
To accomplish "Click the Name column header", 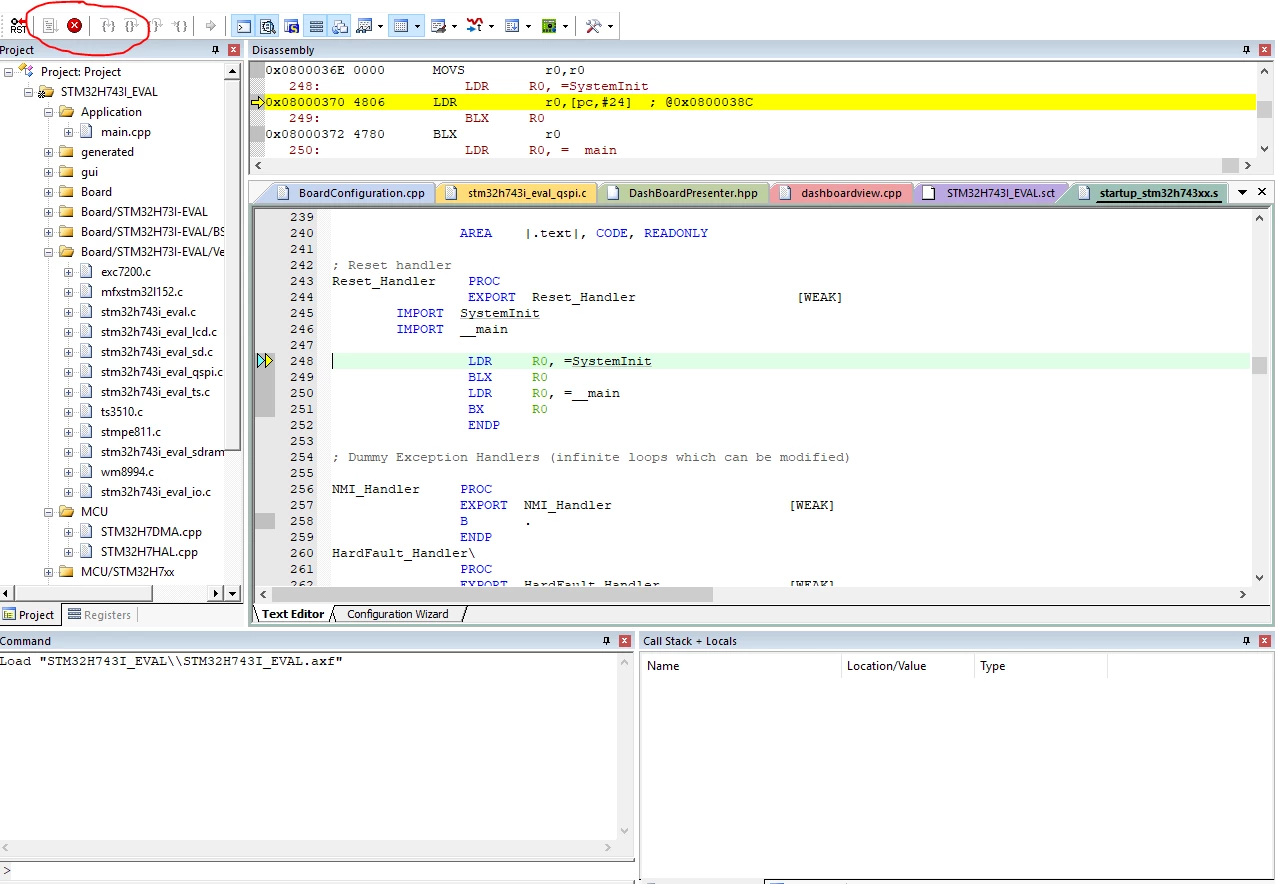I will coord(741,666).
